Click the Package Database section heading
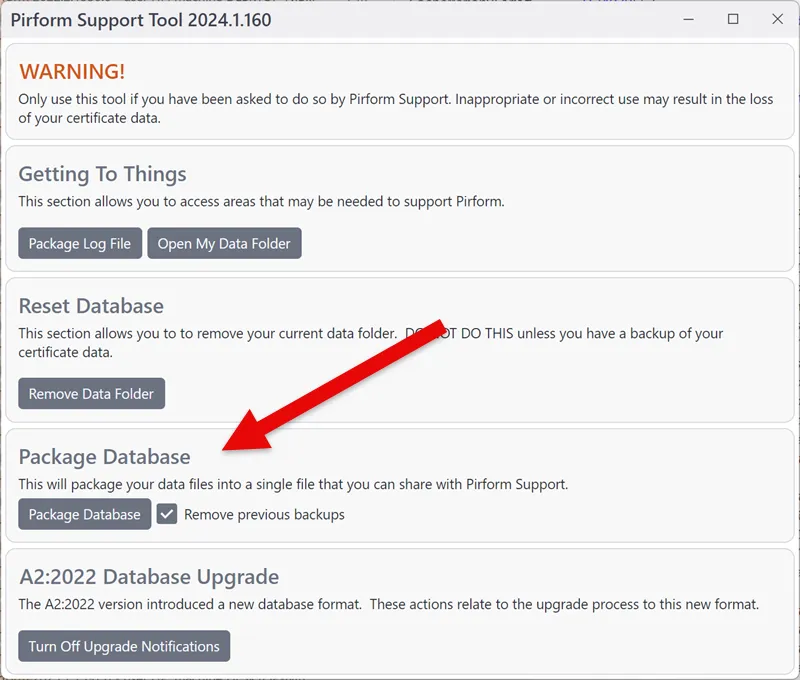 (x=105, y=457)
